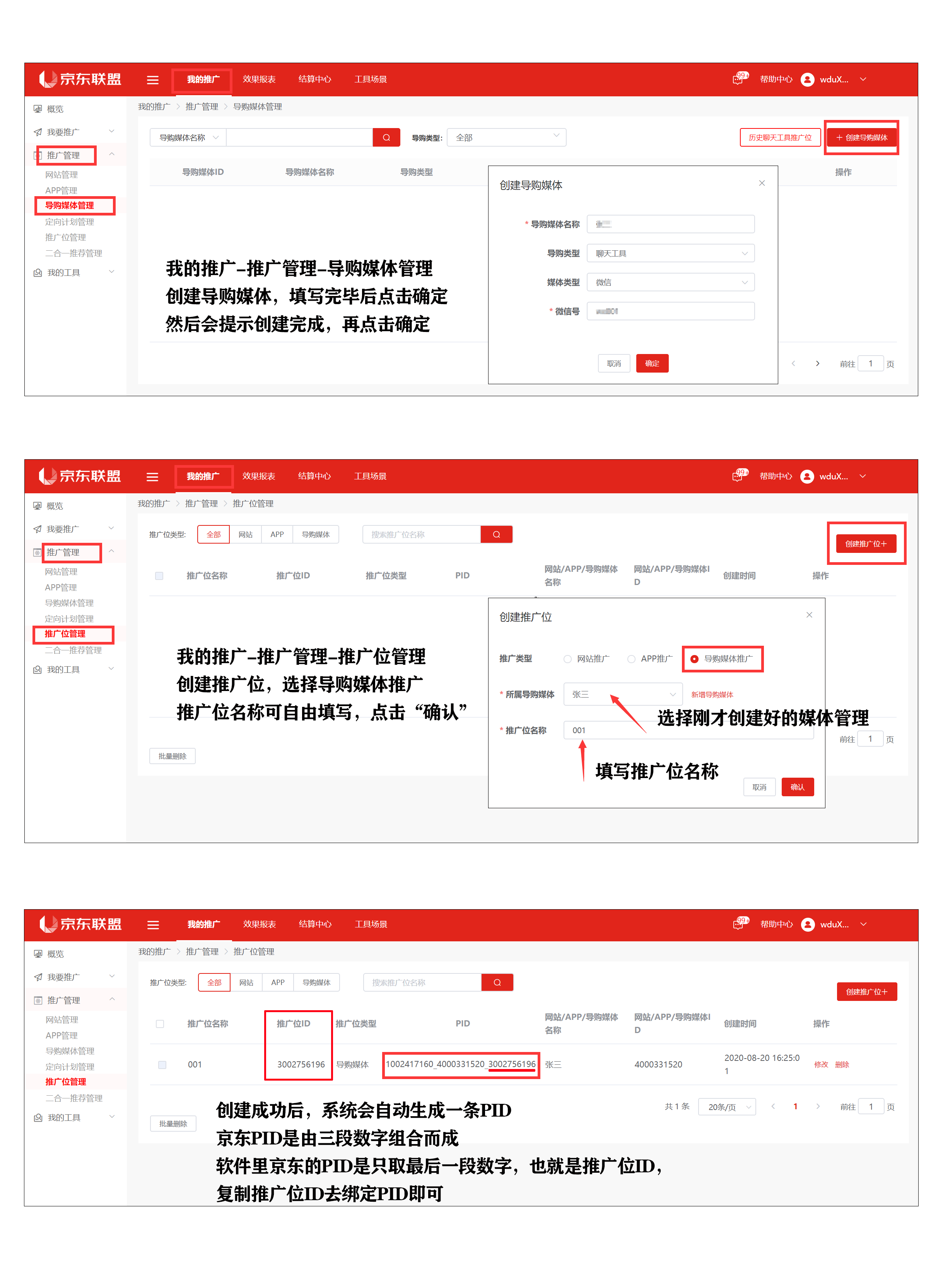Open 所属导购媒体 张三 dropdown
Image resolution: width=943 pixels, height=1288 pixels.
coord(623,694)
